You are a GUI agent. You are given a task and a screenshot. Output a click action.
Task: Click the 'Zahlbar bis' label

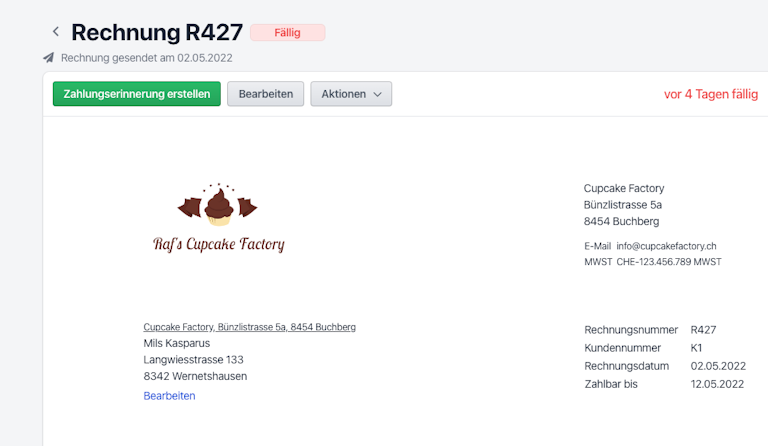[x=611, y=384]
